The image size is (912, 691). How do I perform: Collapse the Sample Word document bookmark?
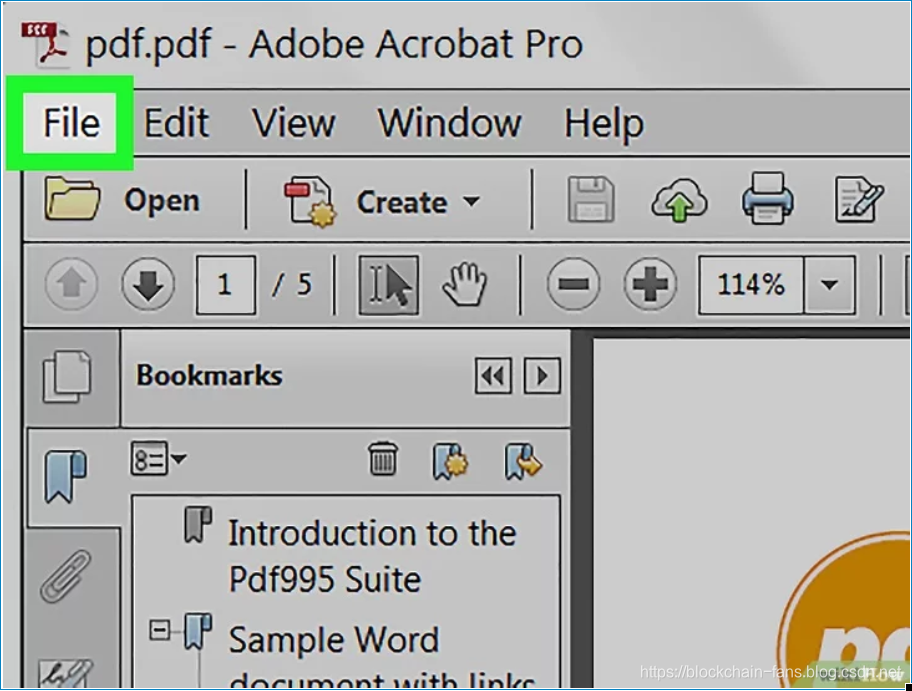[159, 630]
